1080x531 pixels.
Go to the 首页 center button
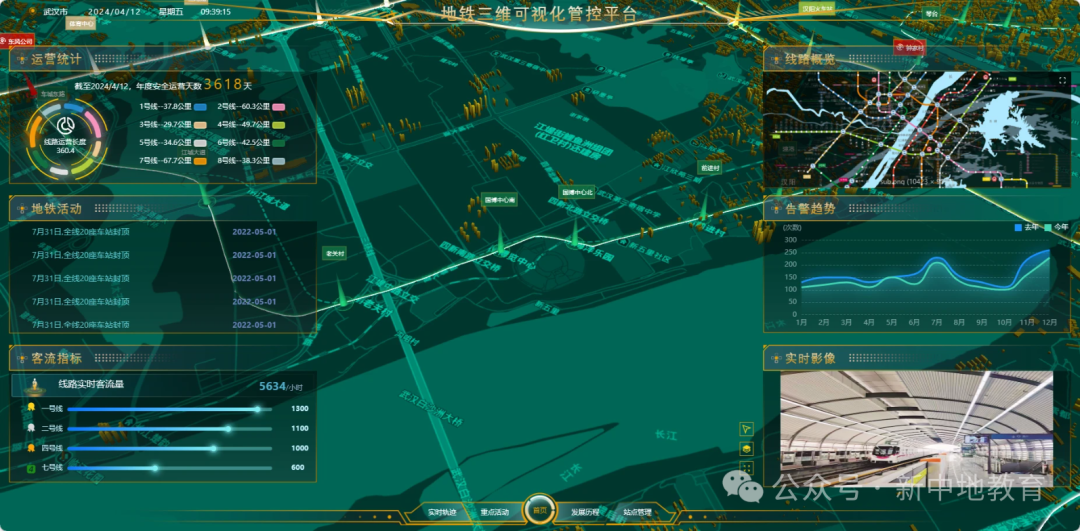pyautogui.click(x=539, y=510)
